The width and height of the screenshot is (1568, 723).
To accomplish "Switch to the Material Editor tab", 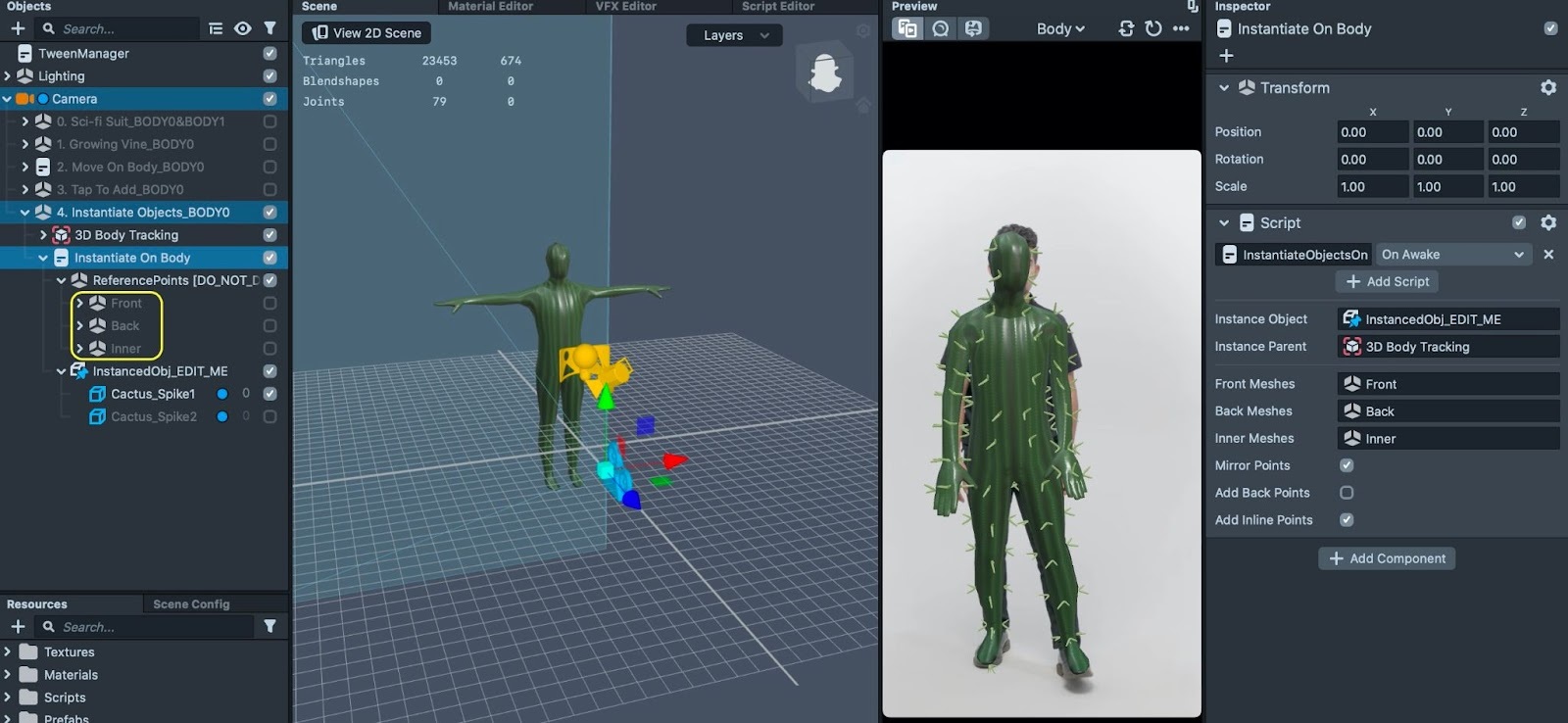I will pos(490,6).
